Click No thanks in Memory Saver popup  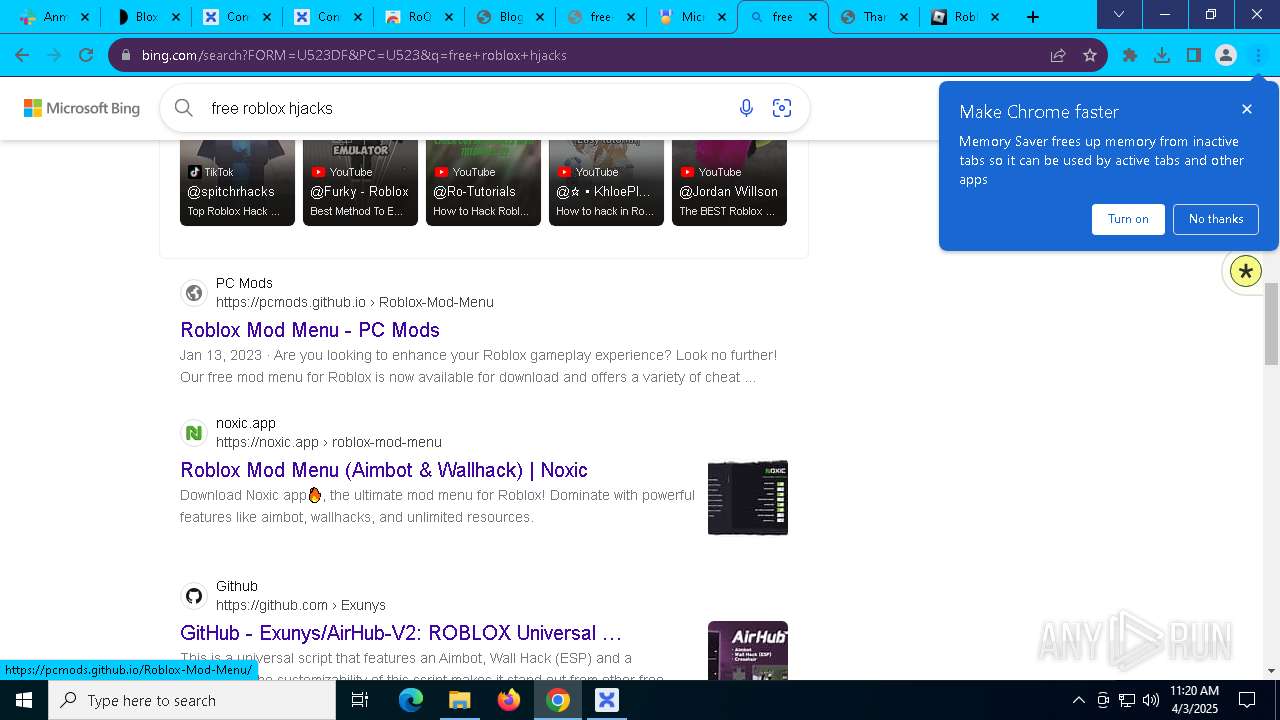coord(1216,219)
